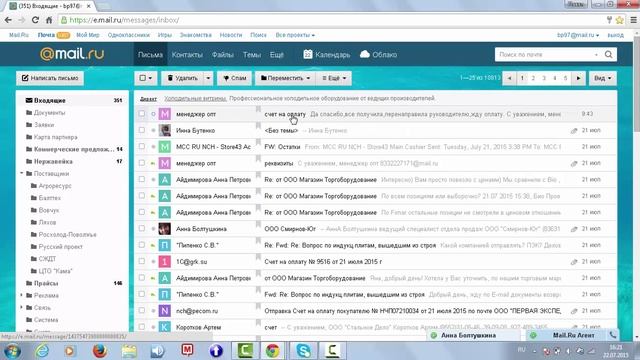The image size is (640, 360).
Task: Switch to Темы tab
Action: [251, 55]
